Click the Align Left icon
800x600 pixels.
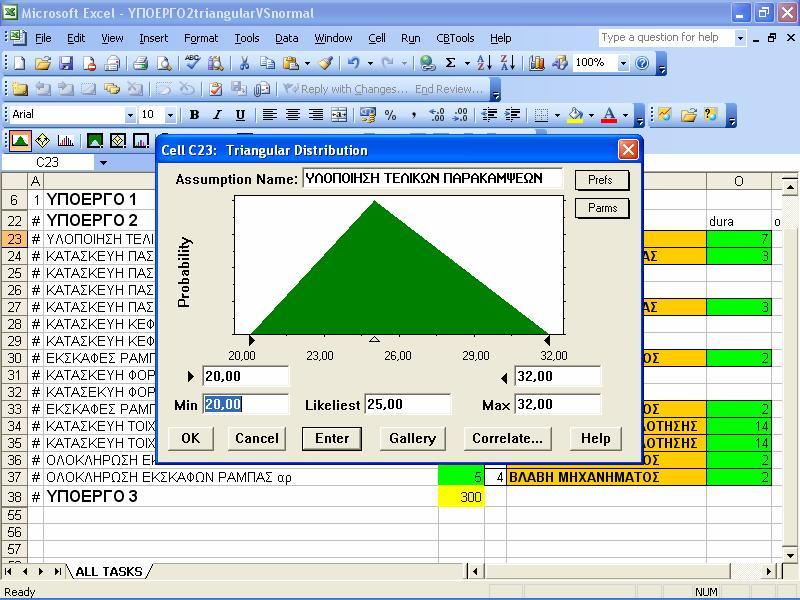269,115
